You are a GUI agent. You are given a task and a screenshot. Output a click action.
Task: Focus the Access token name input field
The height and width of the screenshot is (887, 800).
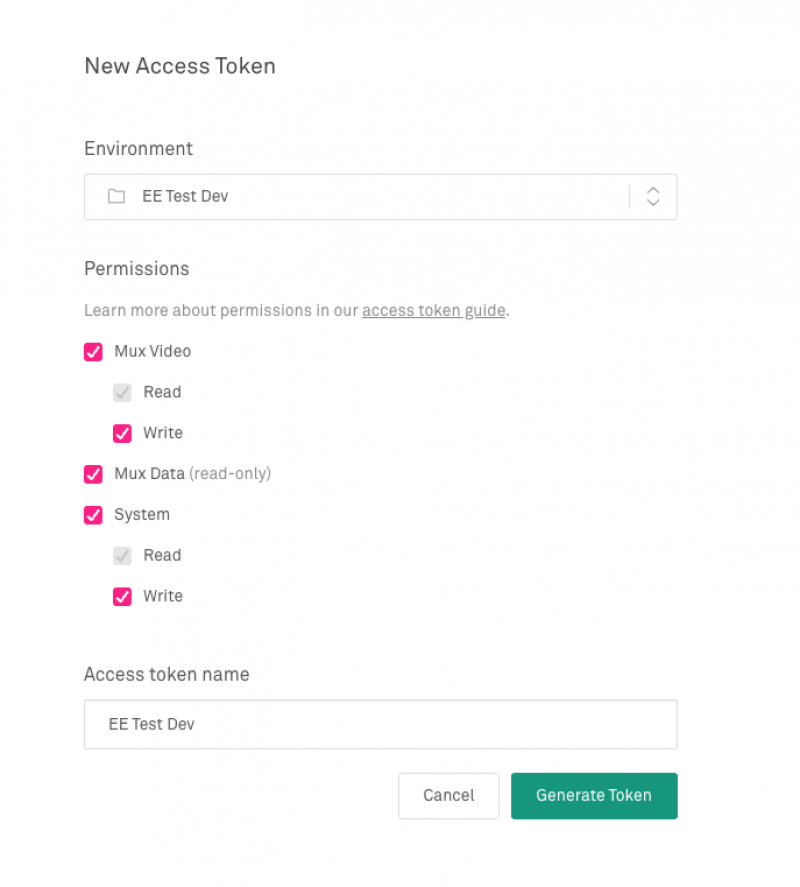(380, 724)
